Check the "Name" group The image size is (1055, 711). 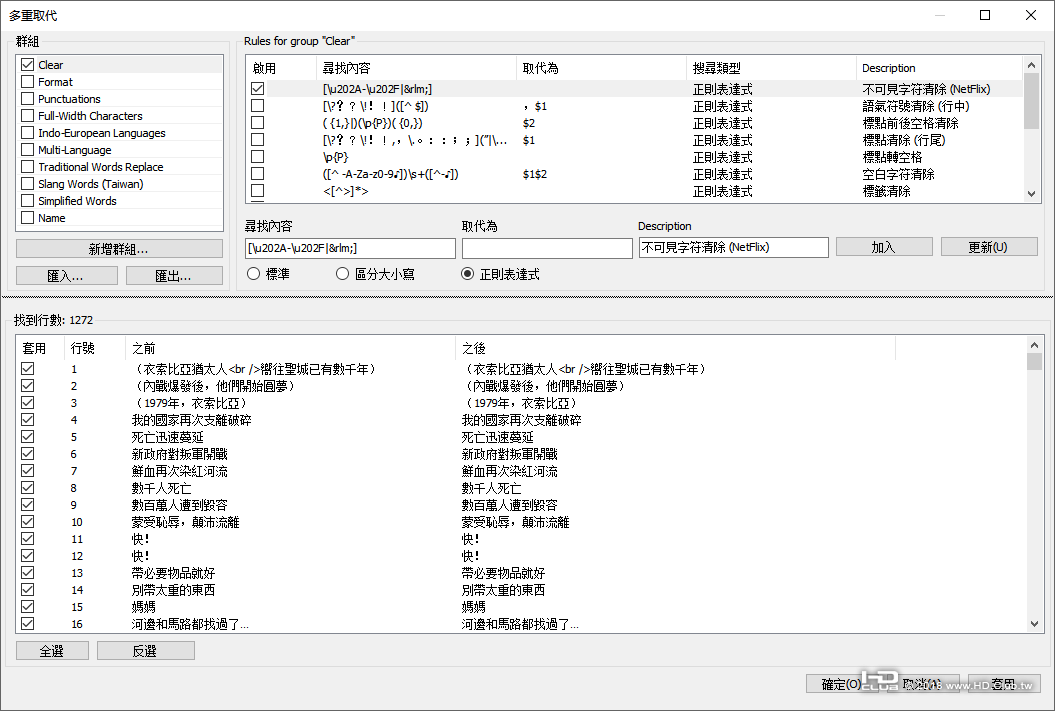click(x=28, y=217)
